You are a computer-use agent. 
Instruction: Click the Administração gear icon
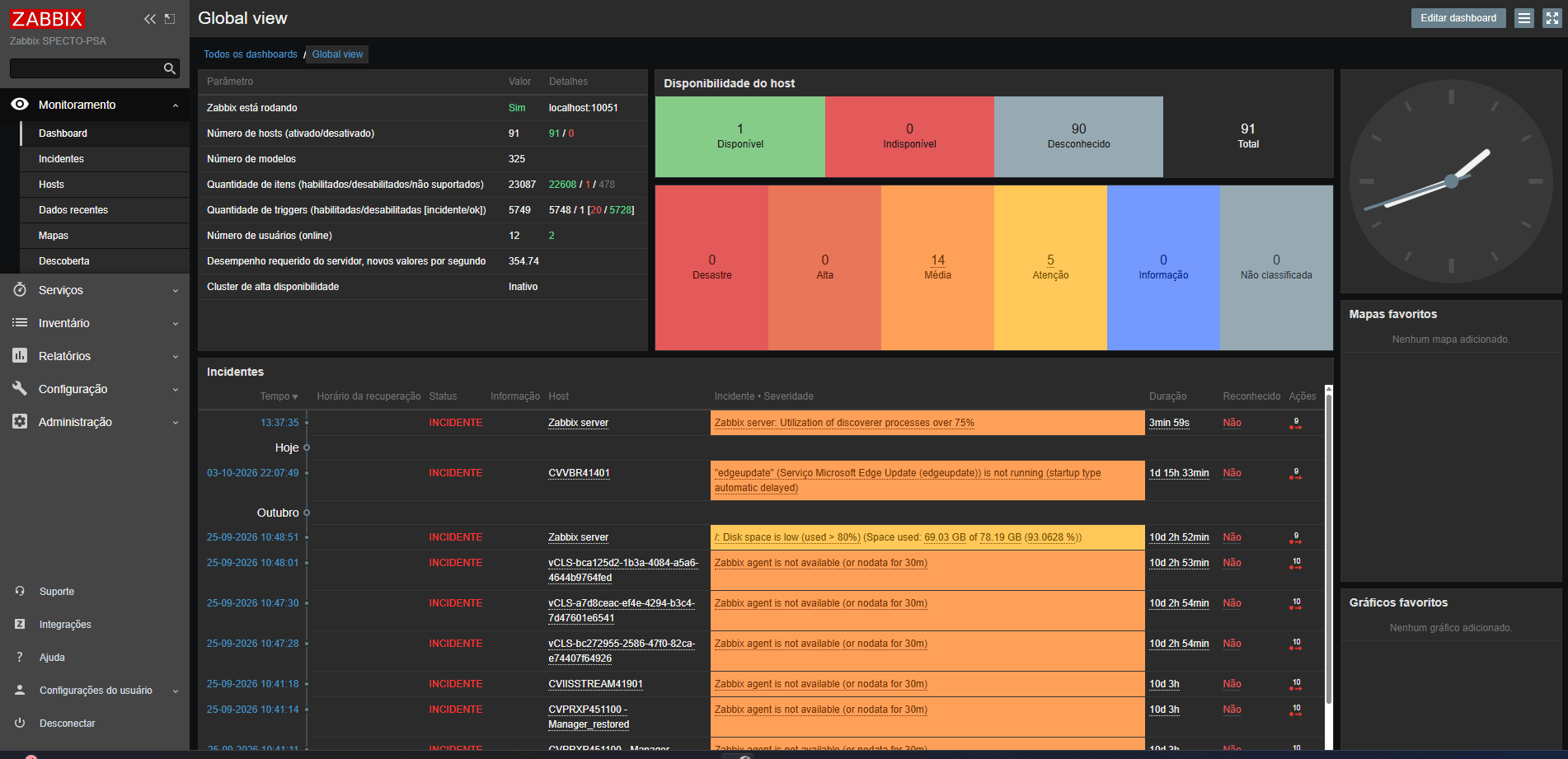click(20, 421)
